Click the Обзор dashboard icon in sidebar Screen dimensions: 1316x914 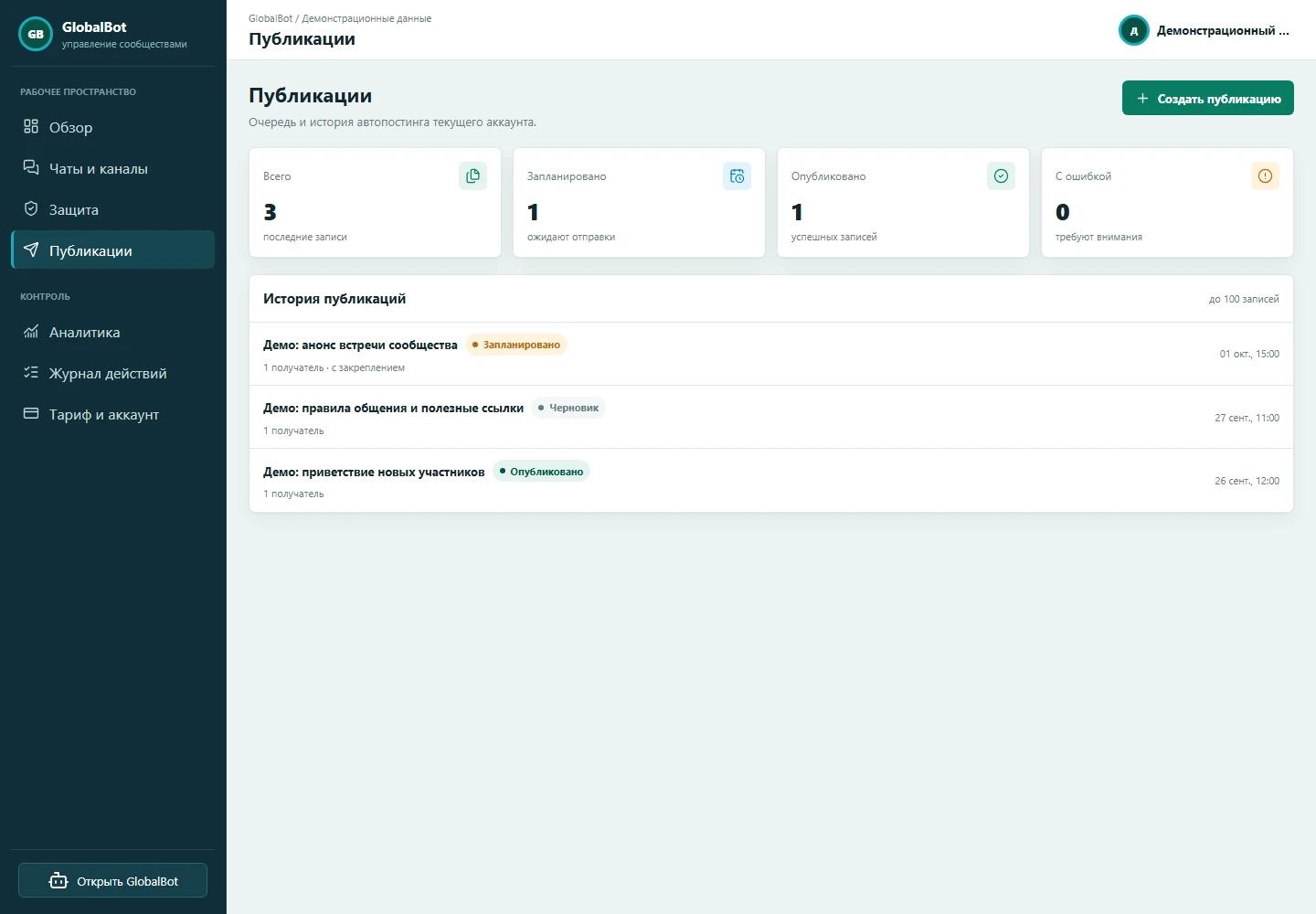pos(31,126)
